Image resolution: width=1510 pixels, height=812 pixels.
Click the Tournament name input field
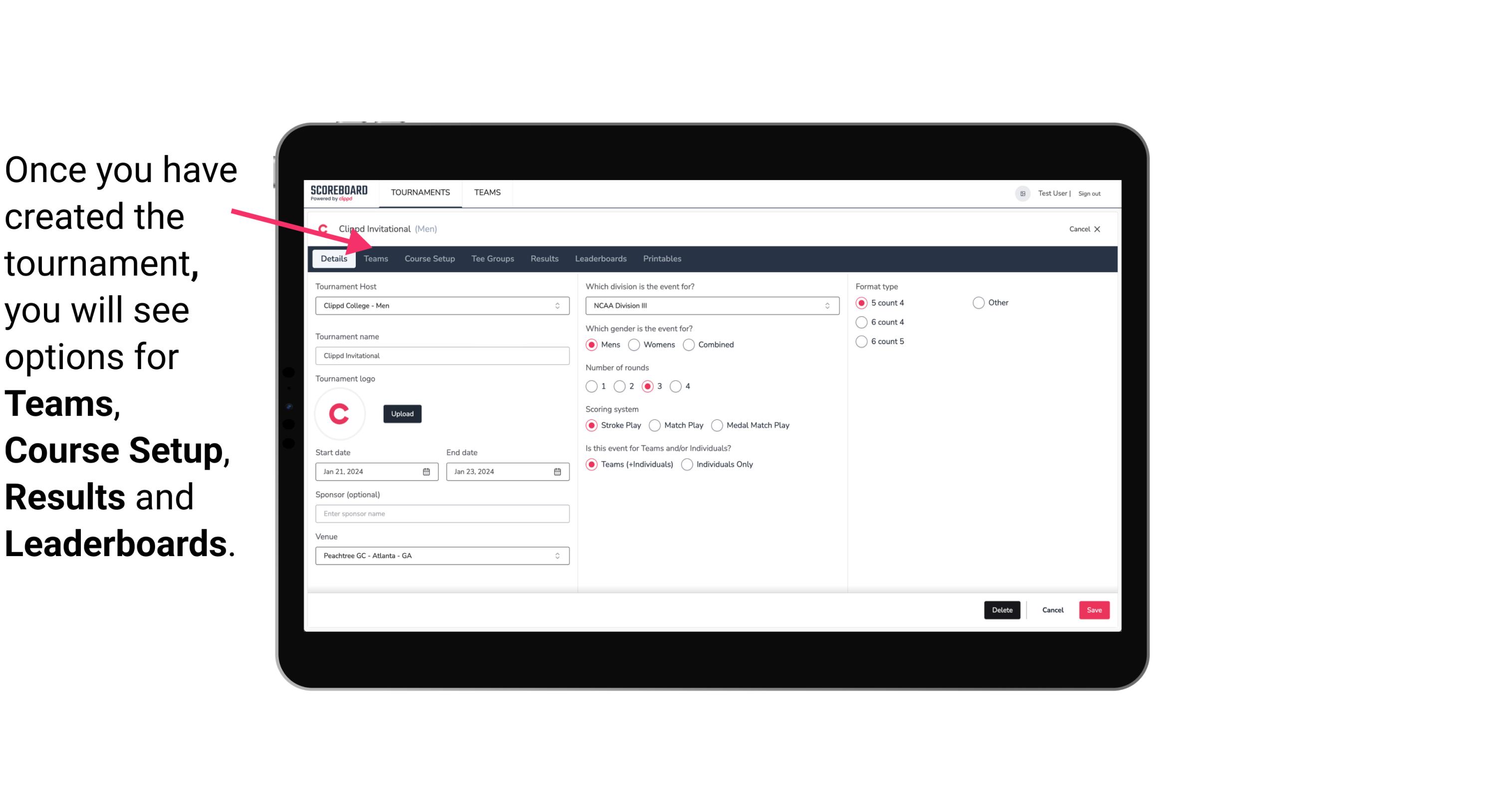coord(442,355)
